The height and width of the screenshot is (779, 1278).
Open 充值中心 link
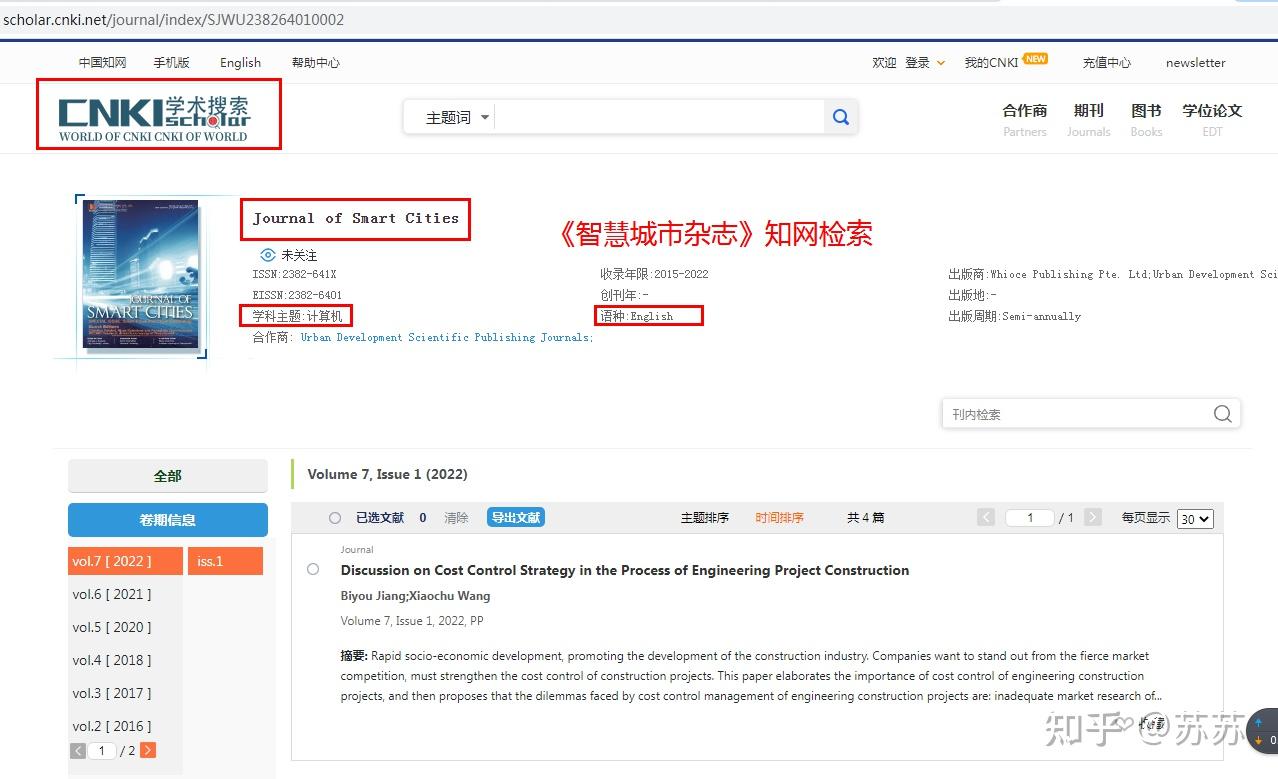click(x=1106, y=62)
